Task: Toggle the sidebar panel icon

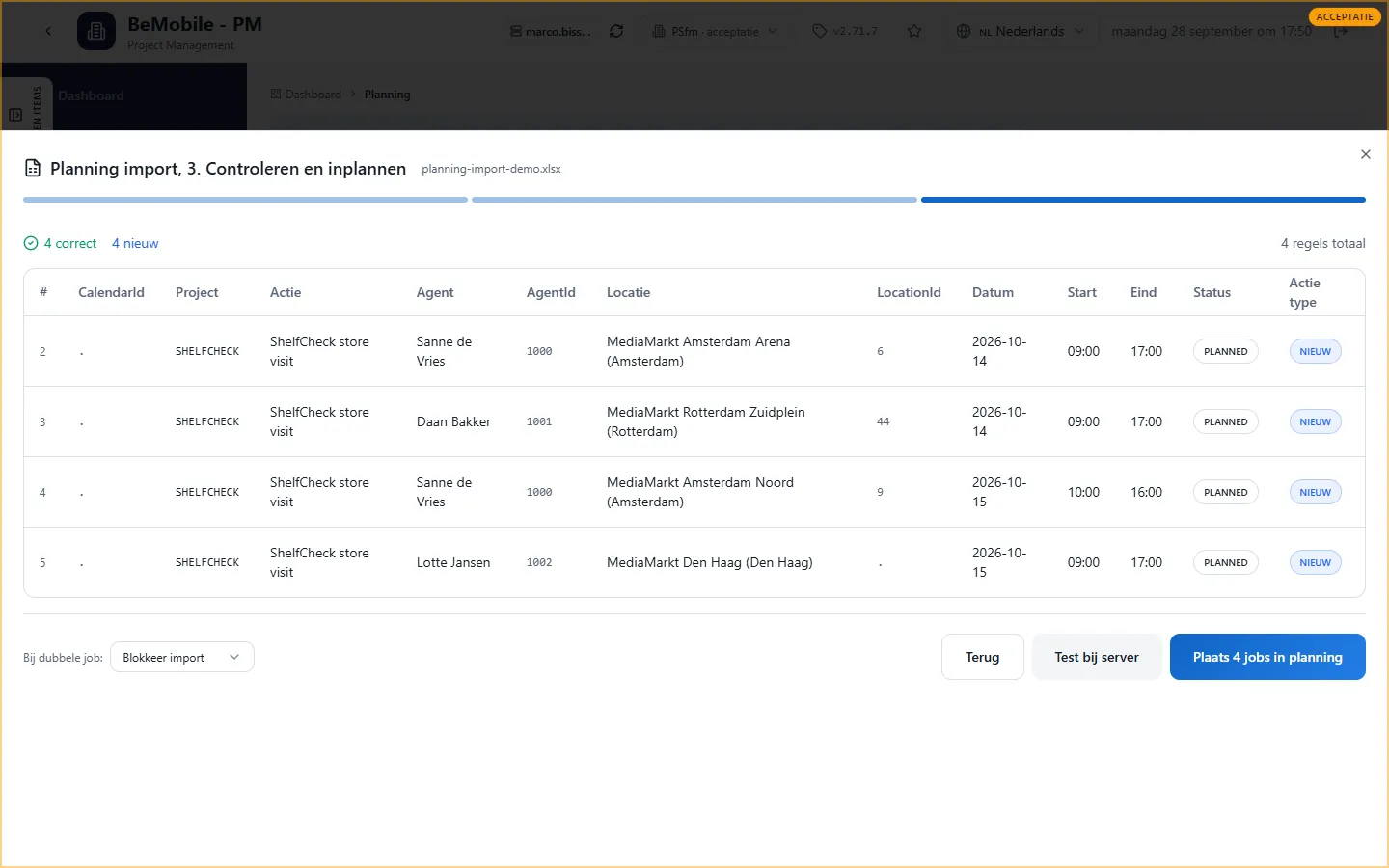Action: pos(15,115)
